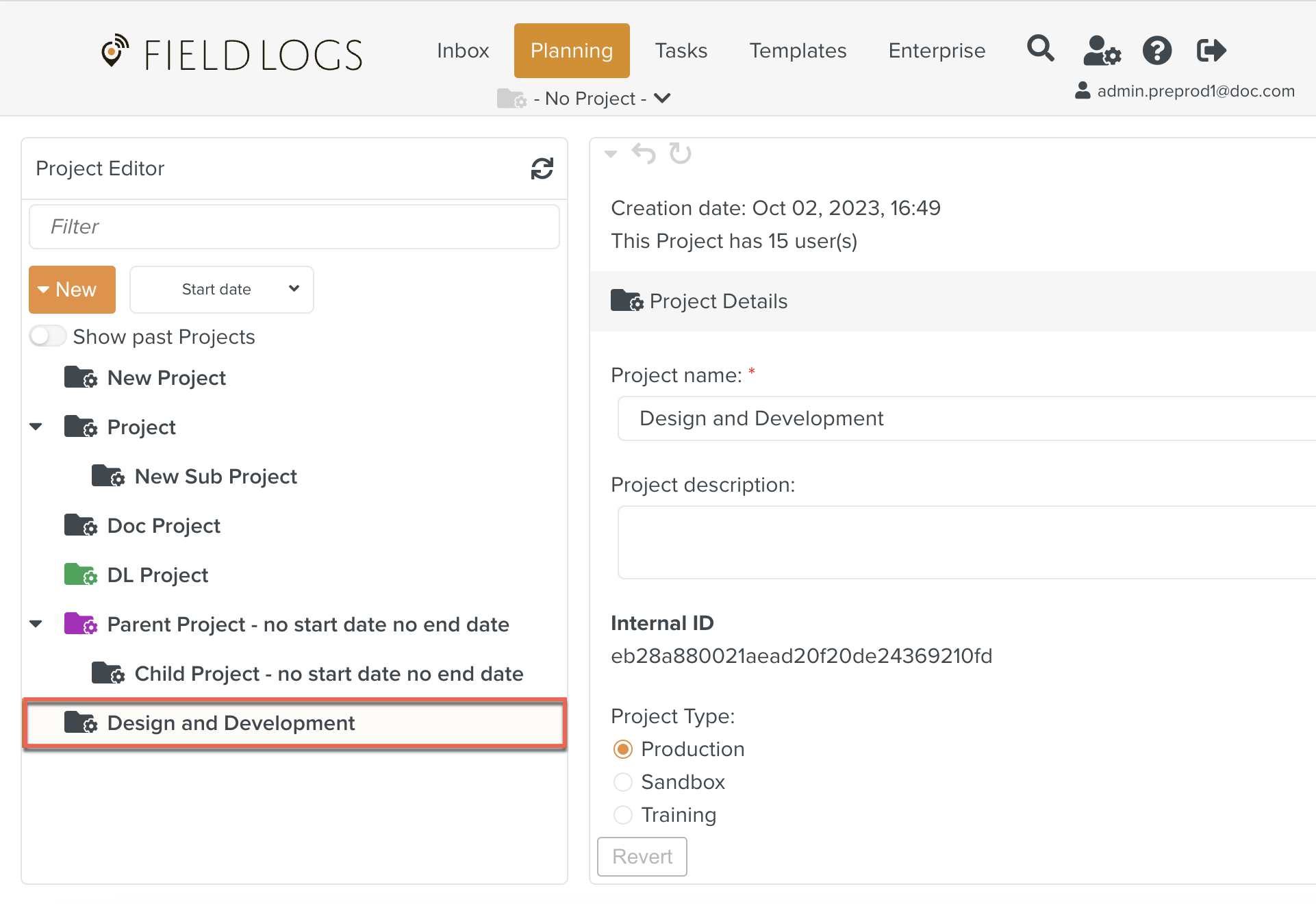The height and width of the screenshot is (904, 1316).
Task: Click the purple Parent Project folder icon
Action: (x=80, y=624)
